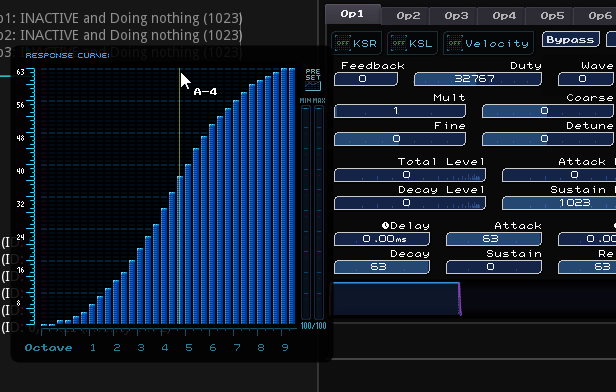616x392 pixels.
Task: Click the response curve bar at octave 9
Action: pyautogui.click(x=284, y=196)
